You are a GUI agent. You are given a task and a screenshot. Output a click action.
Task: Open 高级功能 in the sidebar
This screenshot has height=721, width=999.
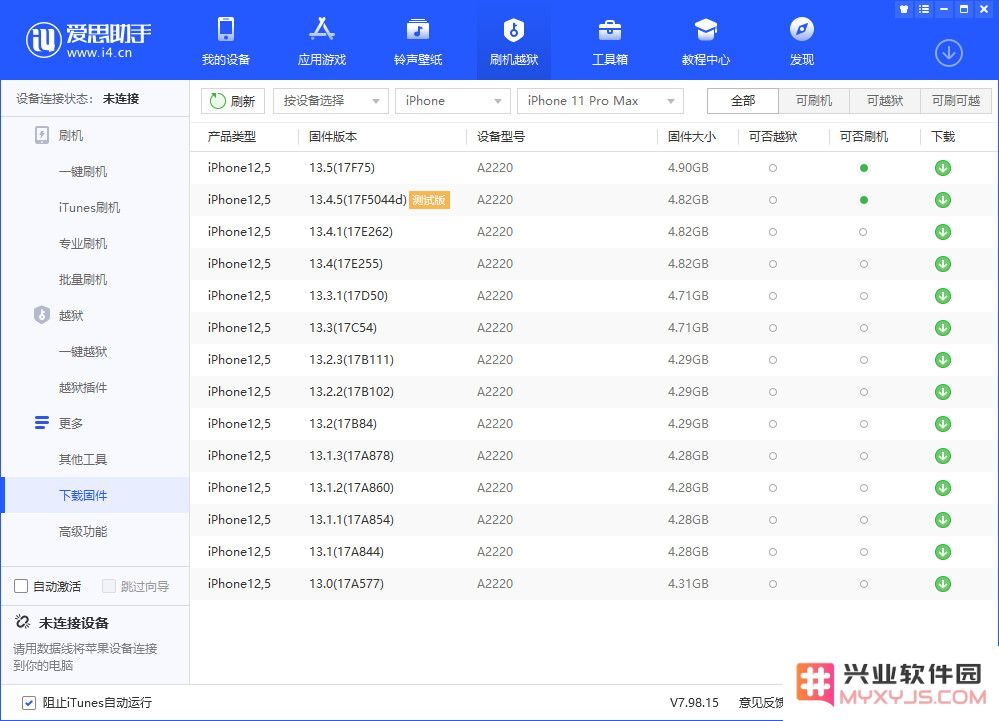pyautogui.click(x=83, y=531)
